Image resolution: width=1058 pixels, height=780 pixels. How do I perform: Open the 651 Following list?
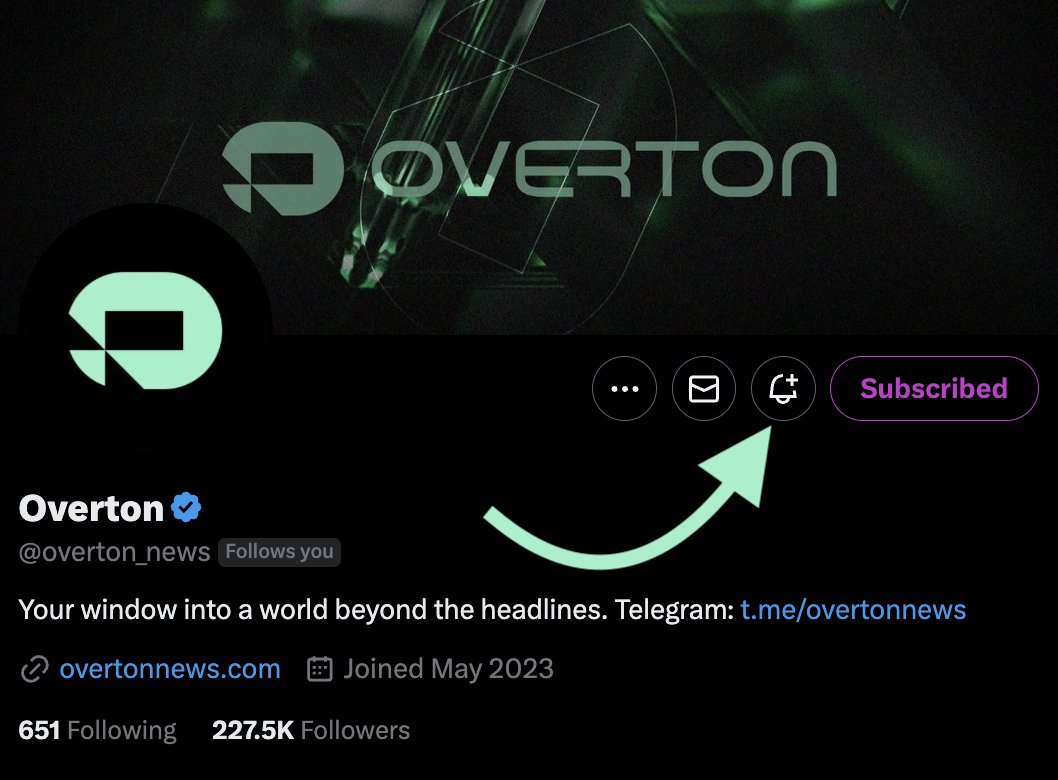pyautogui.click(x=97, y=730)
